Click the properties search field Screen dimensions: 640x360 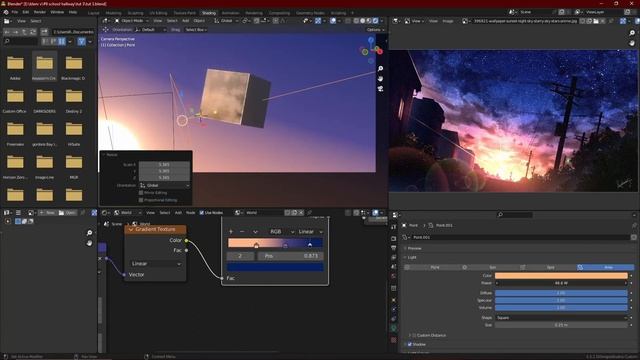[515, 215]
